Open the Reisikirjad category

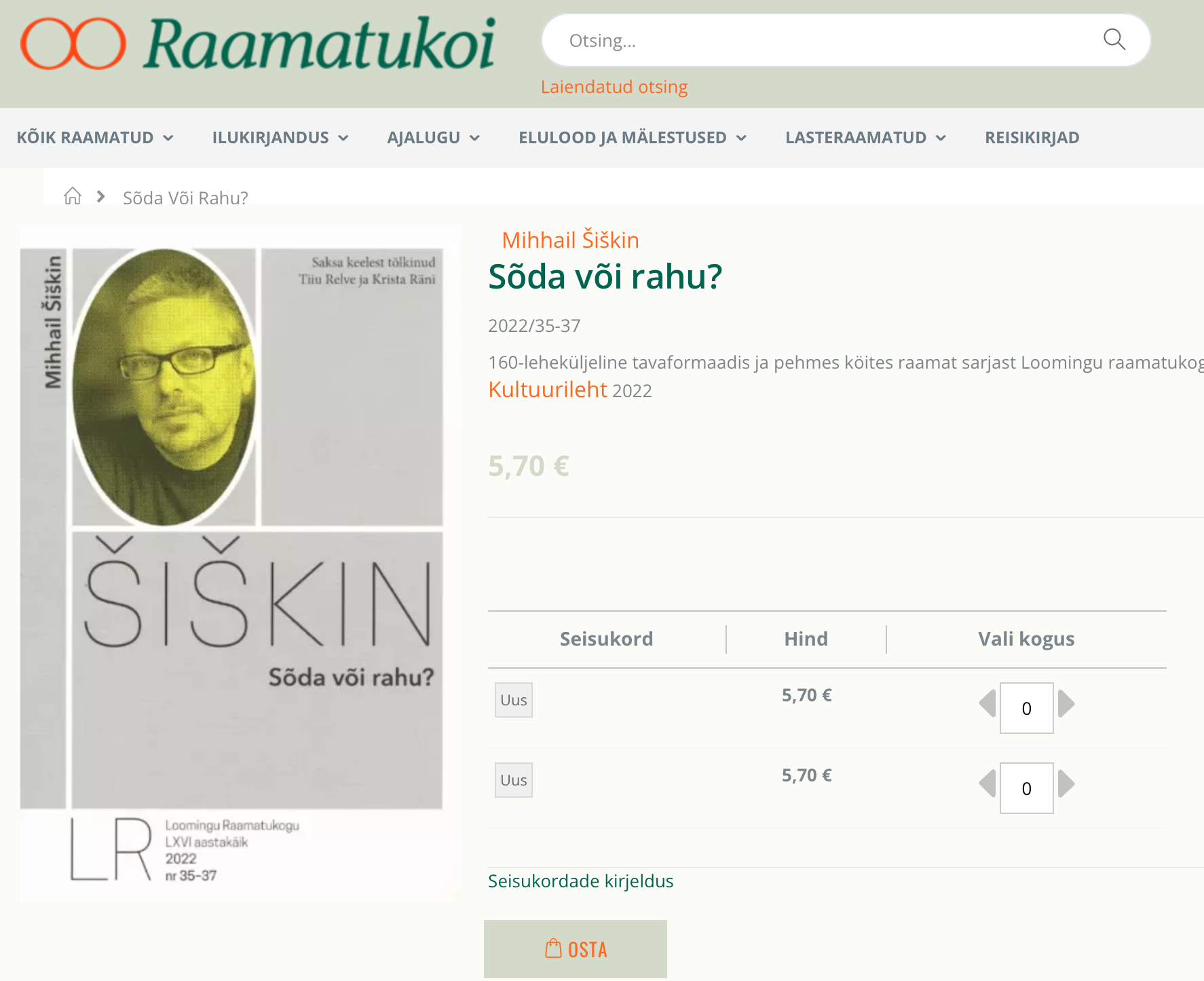[1032, 138]
